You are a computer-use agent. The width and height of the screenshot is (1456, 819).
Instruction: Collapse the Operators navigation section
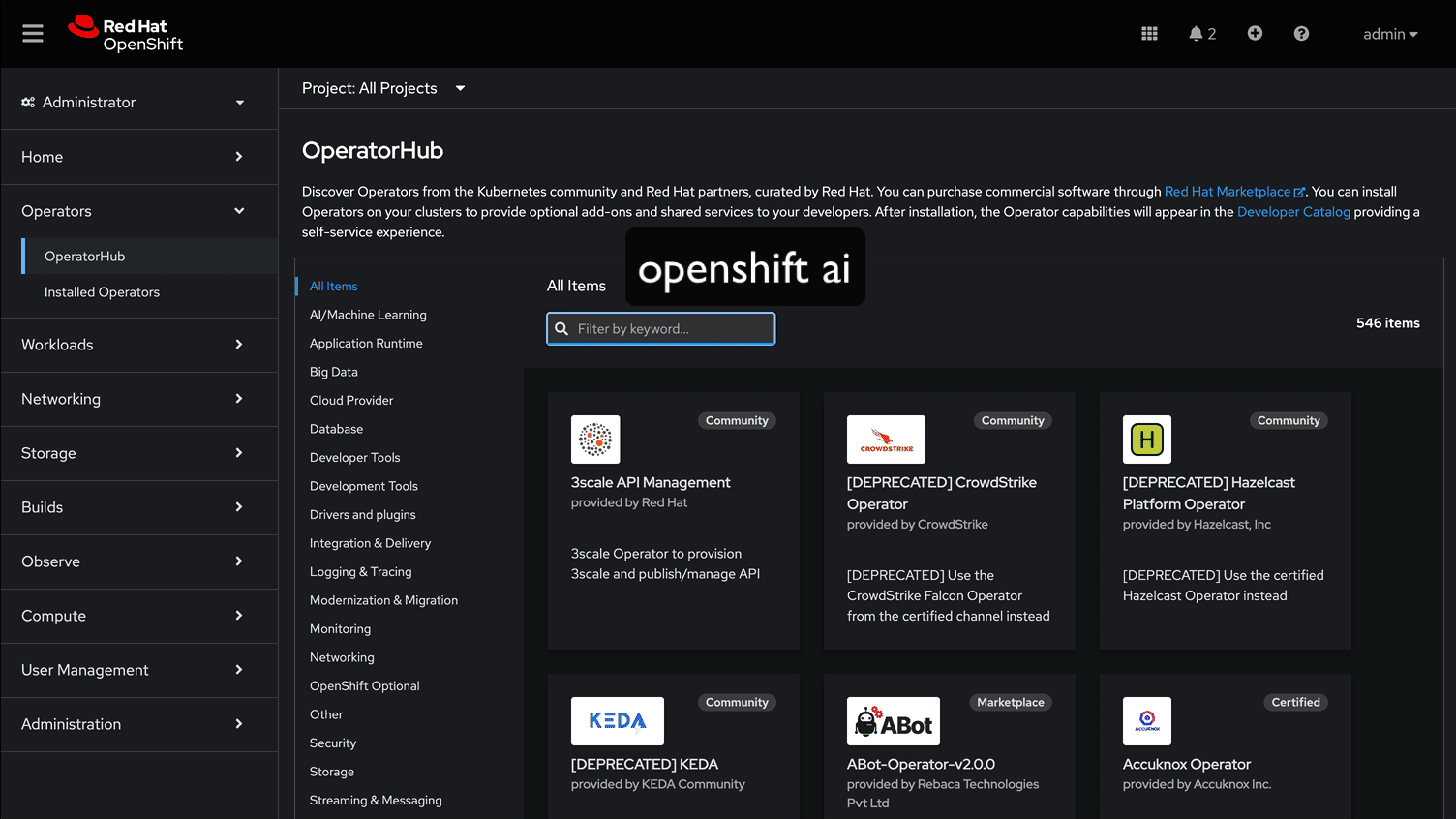139,211
